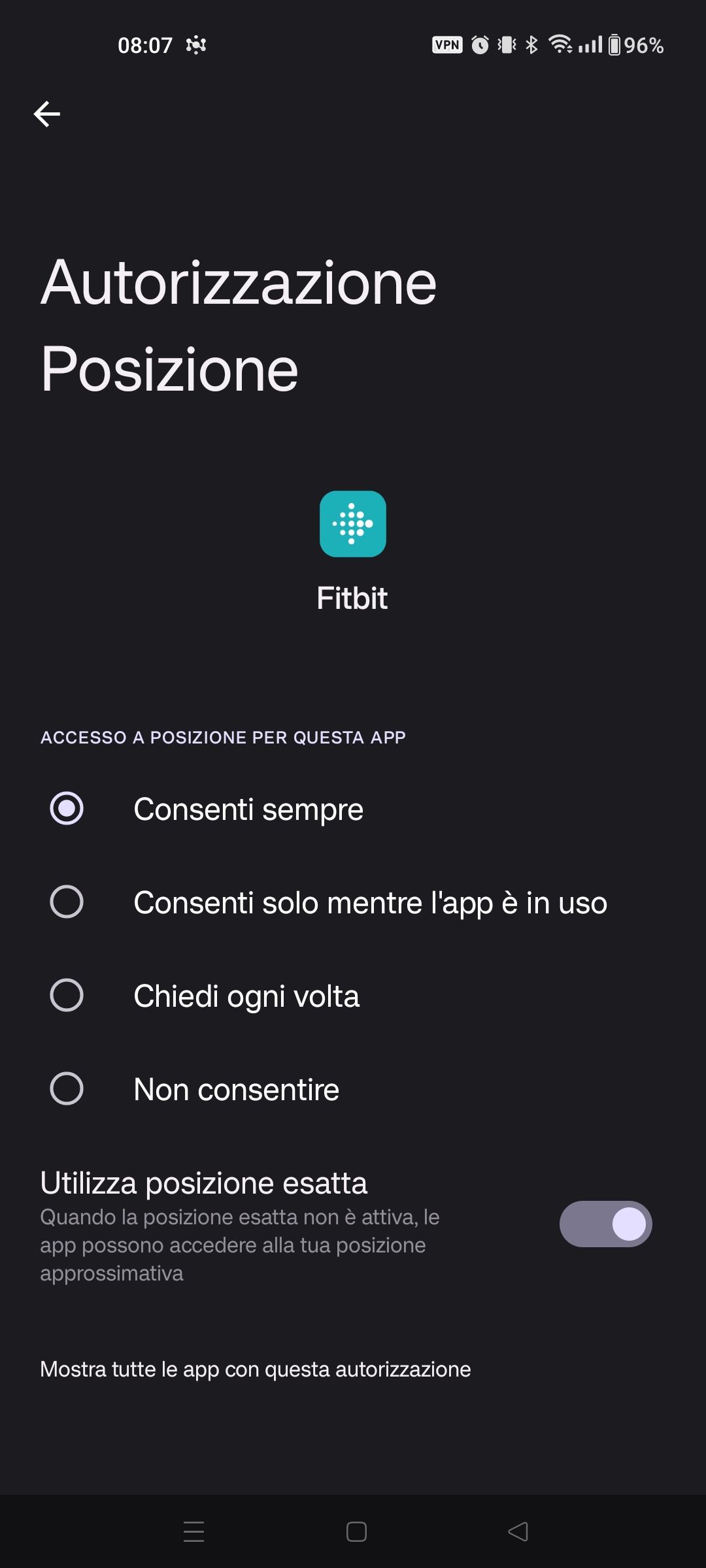Choose "Consenti solo mentre l'app è in uso"
The image size is (706, 1568).
[x=67, y=902]
